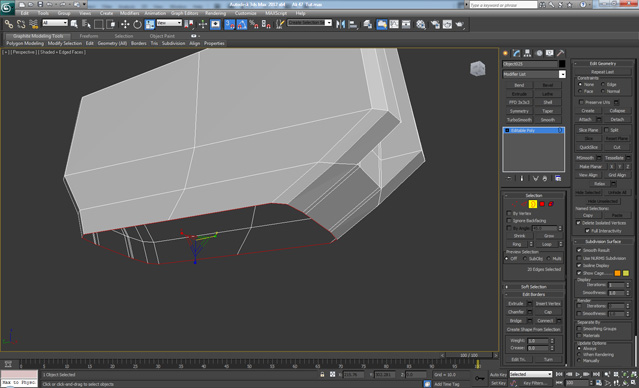This screenshot has width=639, height=388.
Task: Uncheck the Smooth Result checkbox
Action: [x=579, y=250]
